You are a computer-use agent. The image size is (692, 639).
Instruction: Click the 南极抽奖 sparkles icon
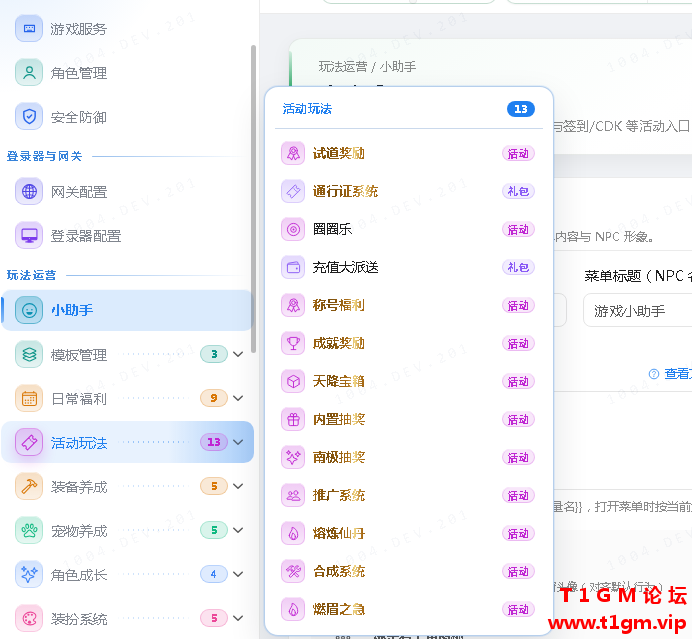pyautogui.click(x=293, y=457)
